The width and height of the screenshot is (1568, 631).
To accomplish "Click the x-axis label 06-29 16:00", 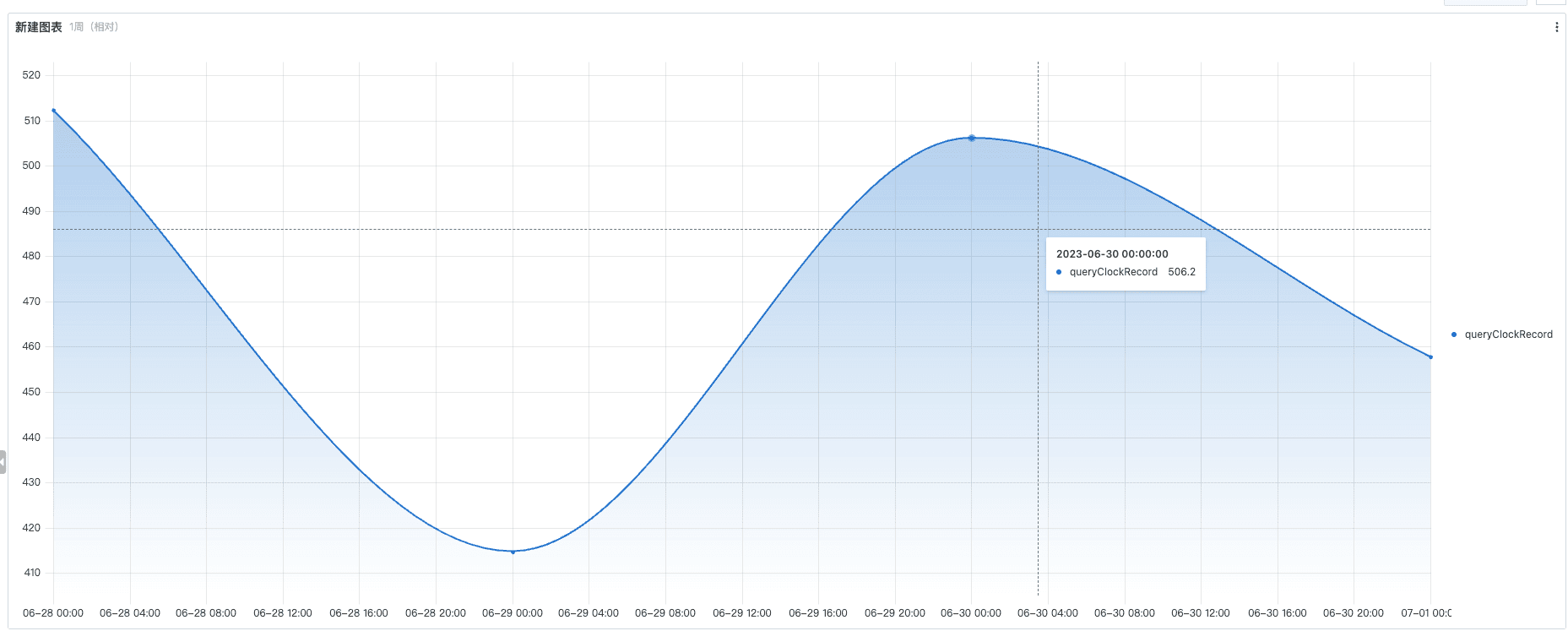I will (x=818, y=613).
